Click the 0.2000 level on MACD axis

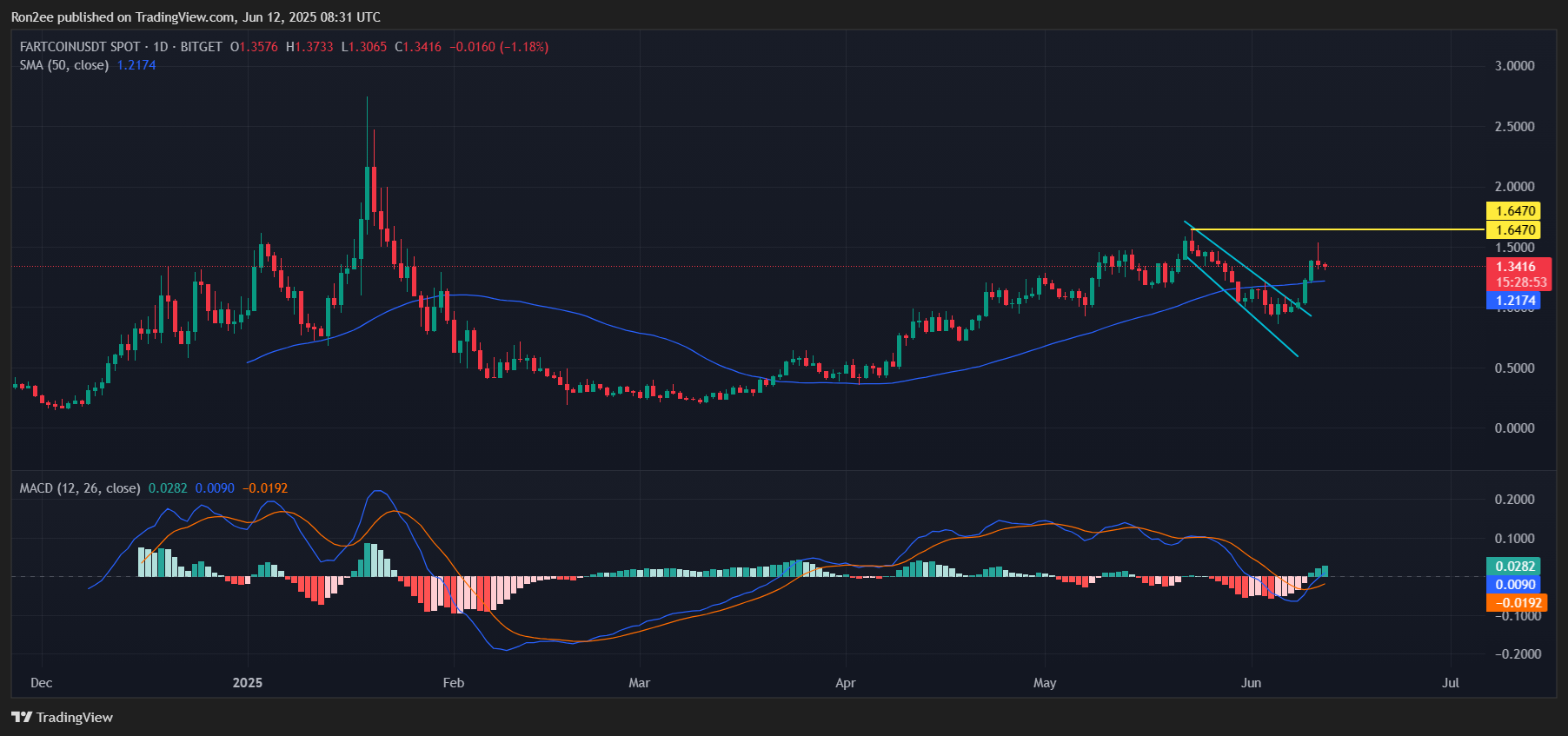pyautogui.click(x=1514, y=500)
